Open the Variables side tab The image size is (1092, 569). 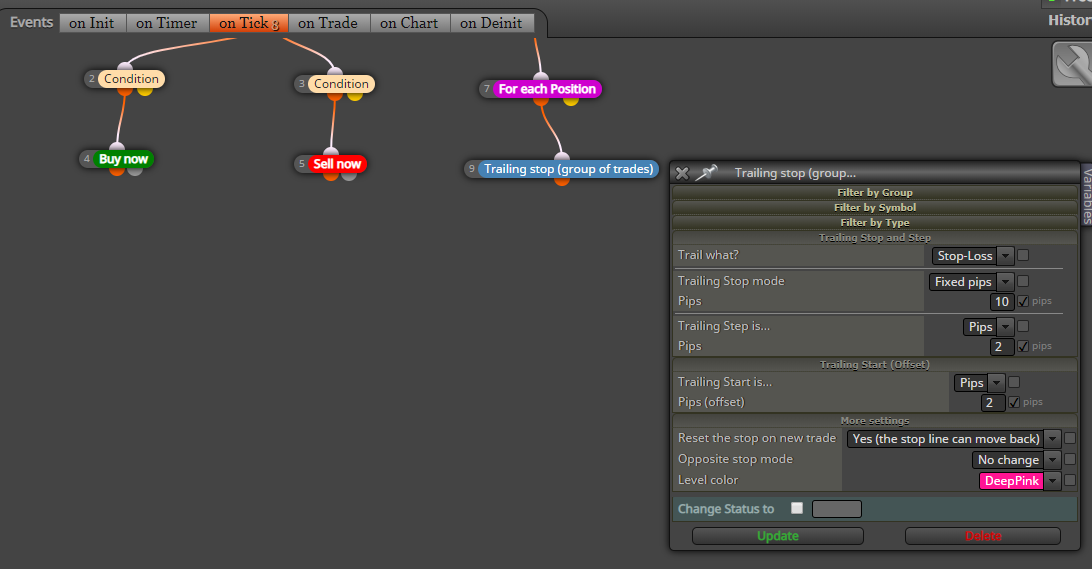[x=1086, y=195]
